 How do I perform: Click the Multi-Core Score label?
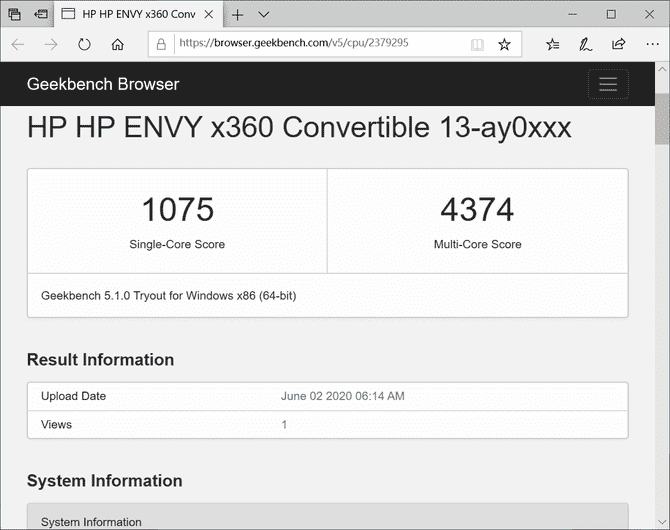[x=478, y=244]
